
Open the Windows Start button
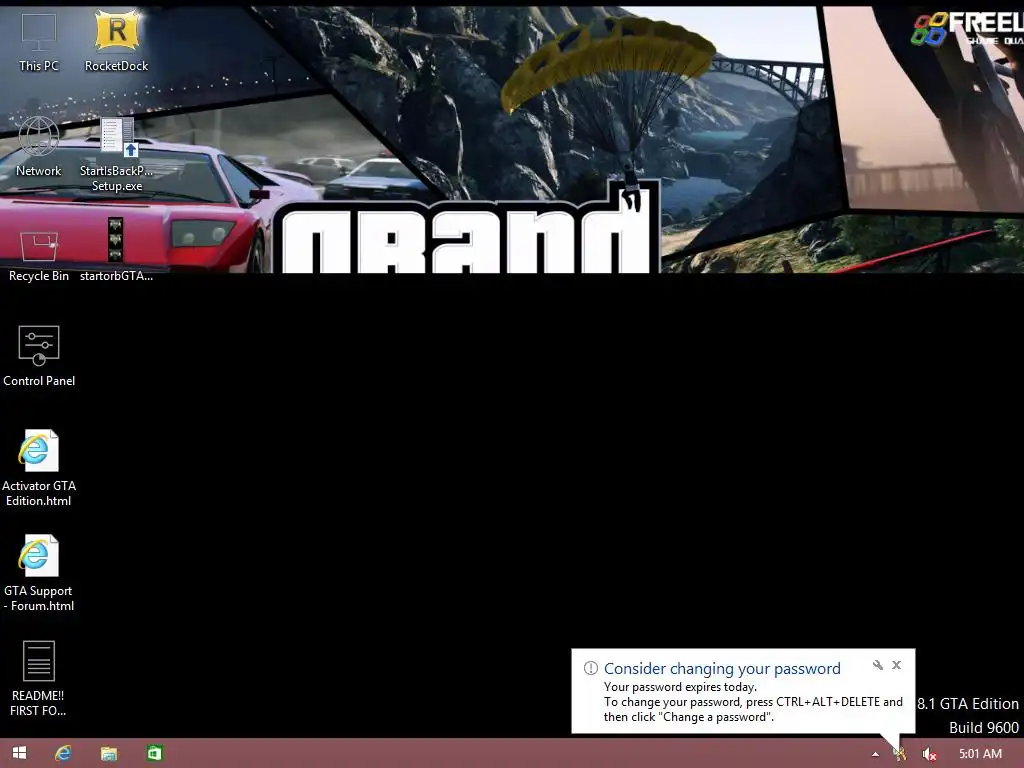pos(20,753)
